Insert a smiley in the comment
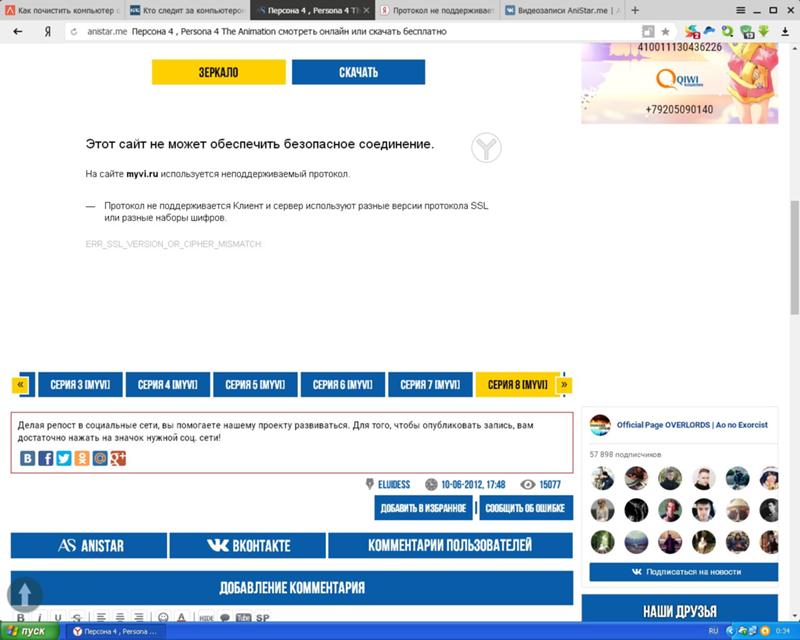 click(x=163, y=617)
